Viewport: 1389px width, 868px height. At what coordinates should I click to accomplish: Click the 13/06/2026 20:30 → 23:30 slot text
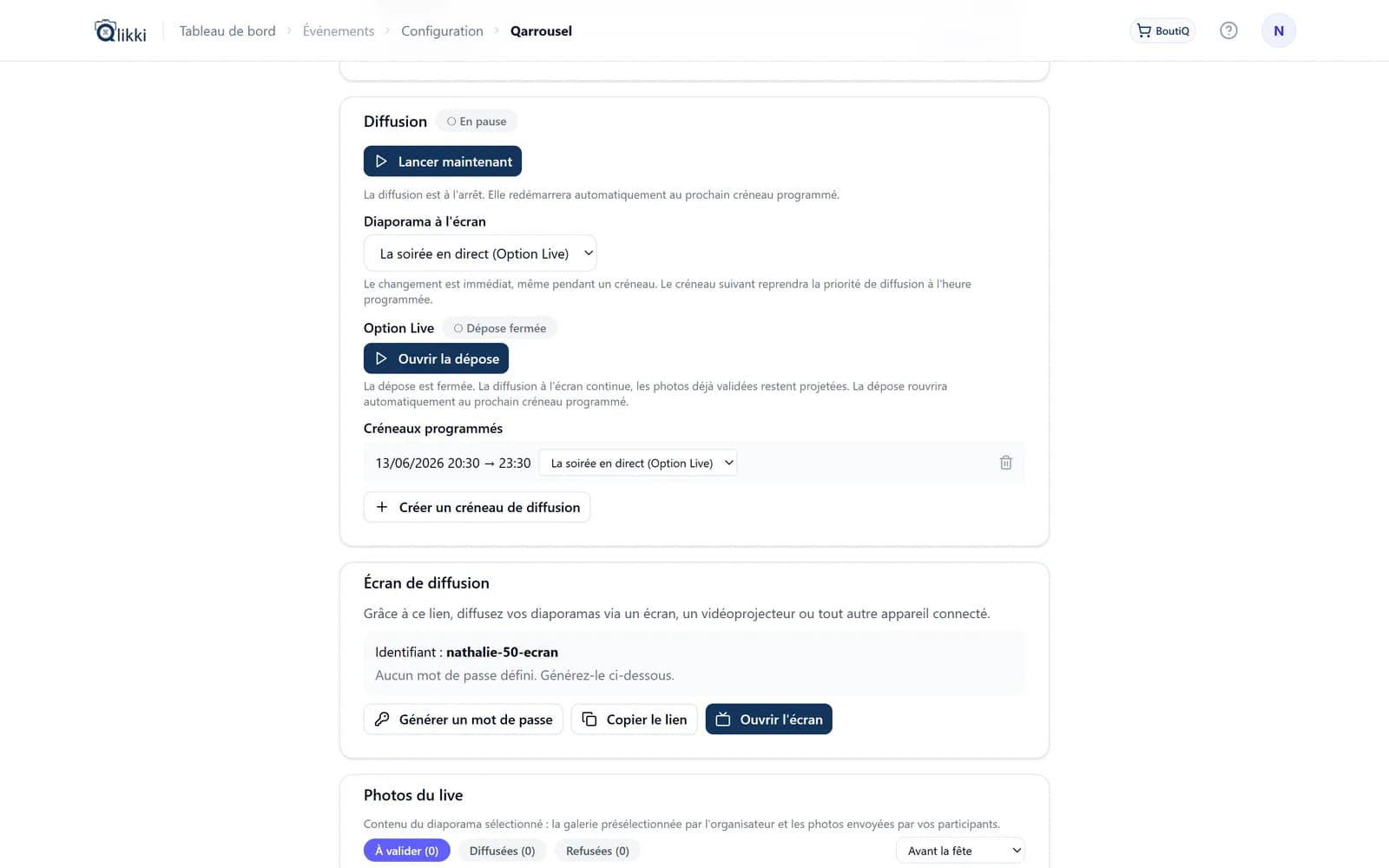point(453,464)
